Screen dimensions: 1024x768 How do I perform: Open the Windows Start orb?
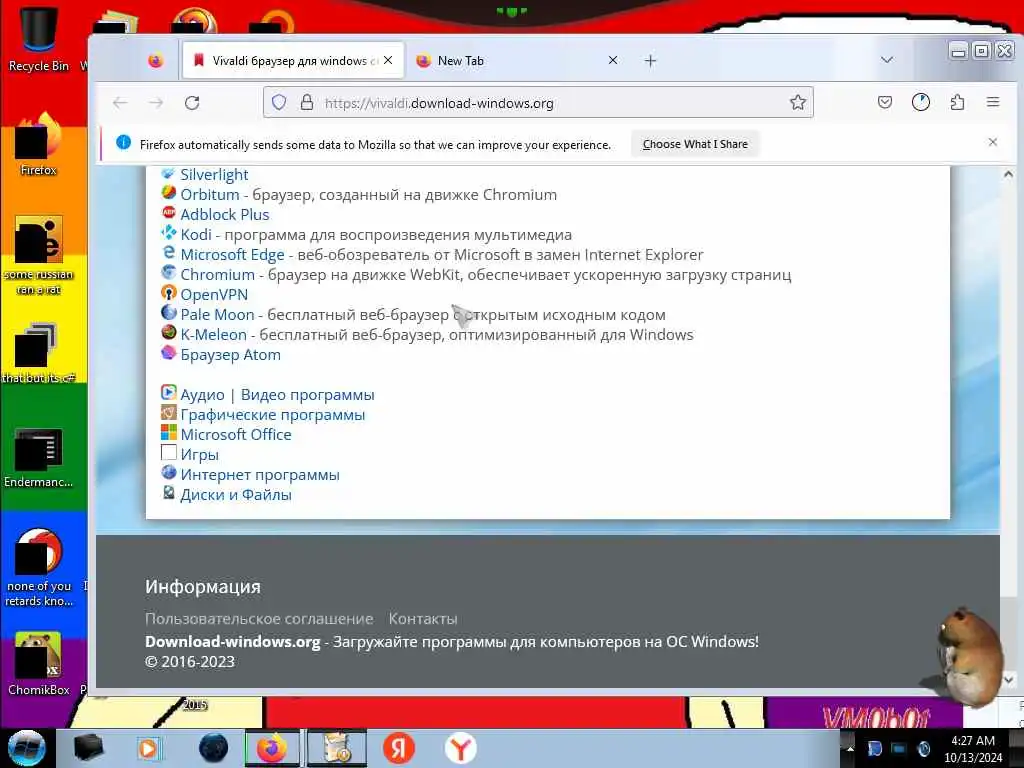pyautogui.click(x=26, y=748)
